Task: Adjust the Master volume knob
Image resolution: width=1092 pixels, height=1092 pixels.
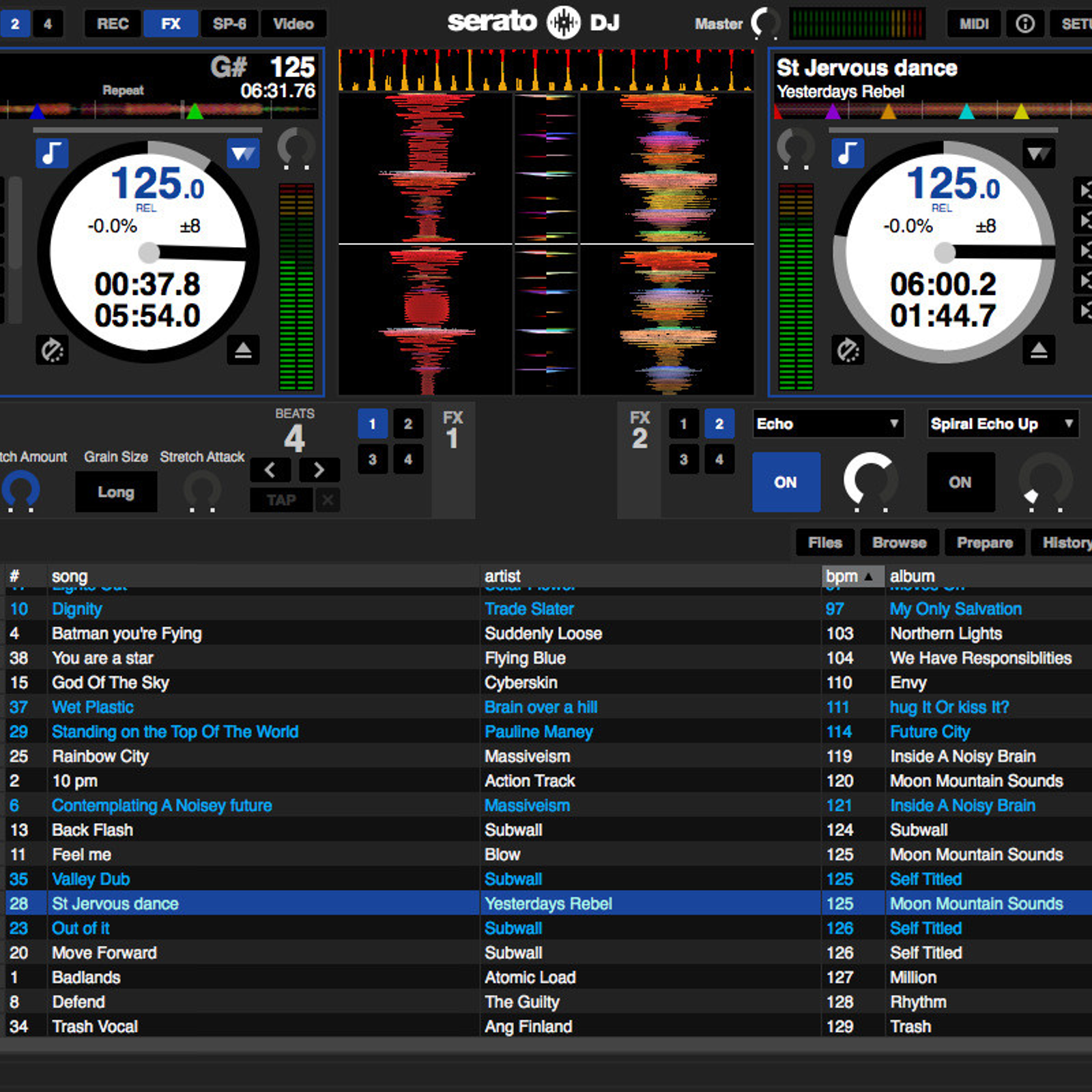Action: [x=766, y=23]
